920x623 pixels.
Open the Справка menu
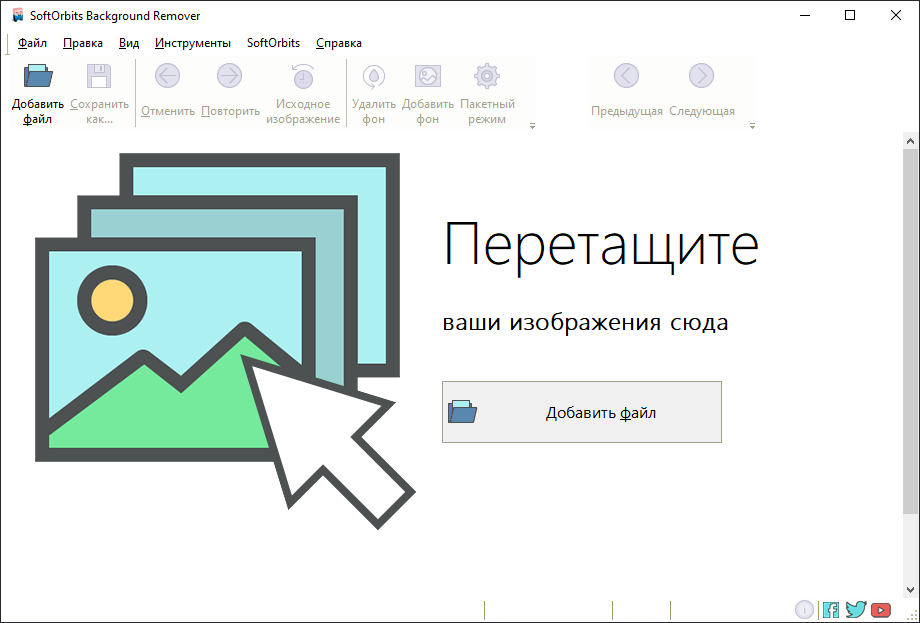click(x=339, y=43)
